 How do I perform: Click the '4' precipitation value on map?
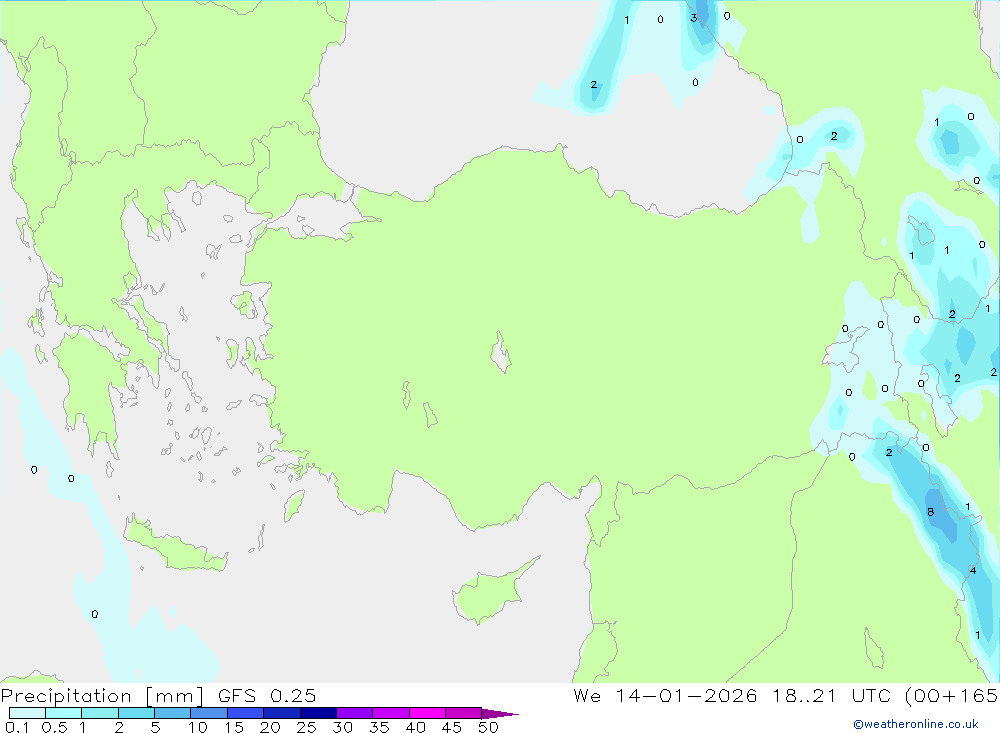click(x=973, y=570)
